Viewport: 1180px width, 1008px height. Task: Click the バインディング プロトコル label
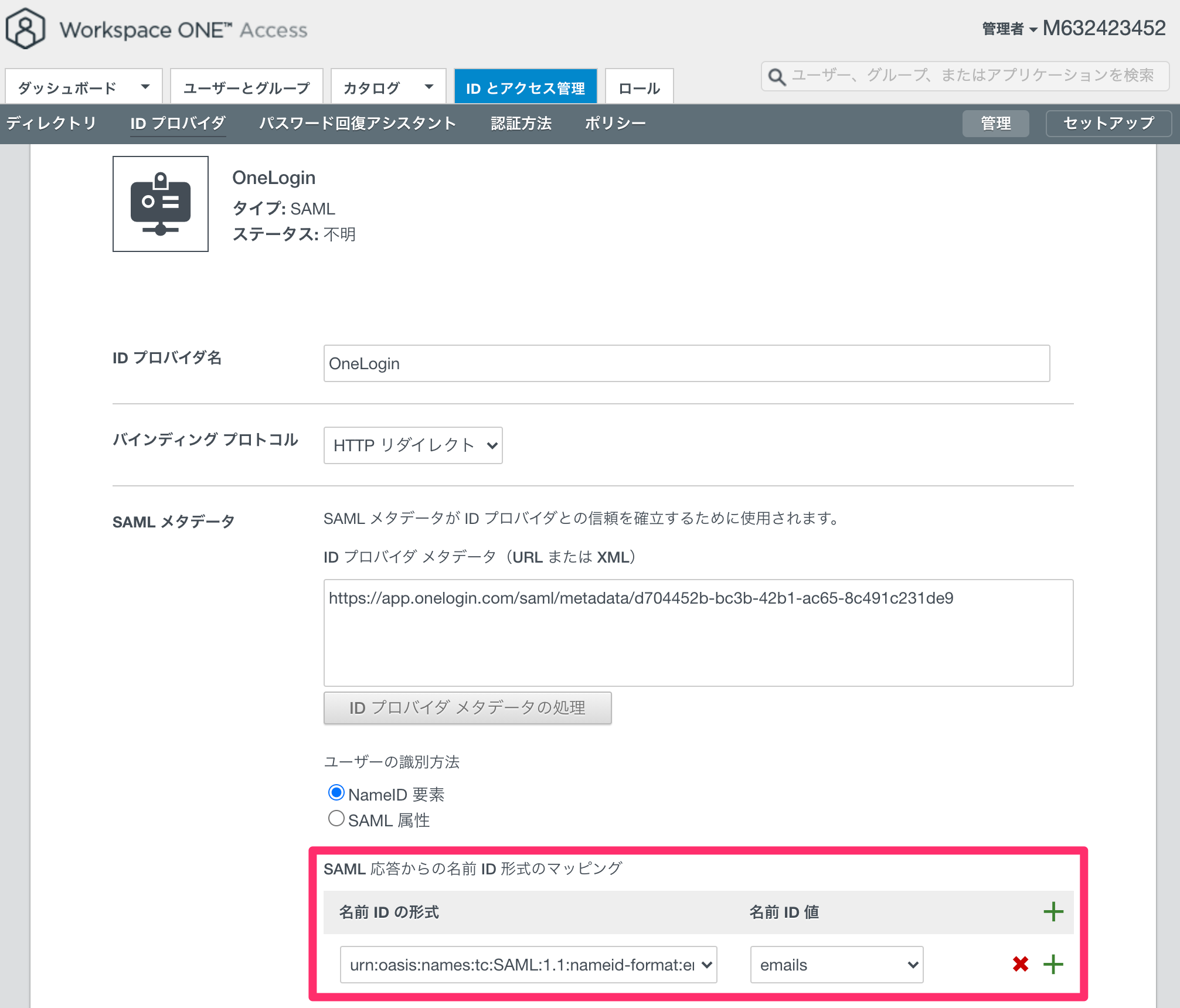(205, 440)
